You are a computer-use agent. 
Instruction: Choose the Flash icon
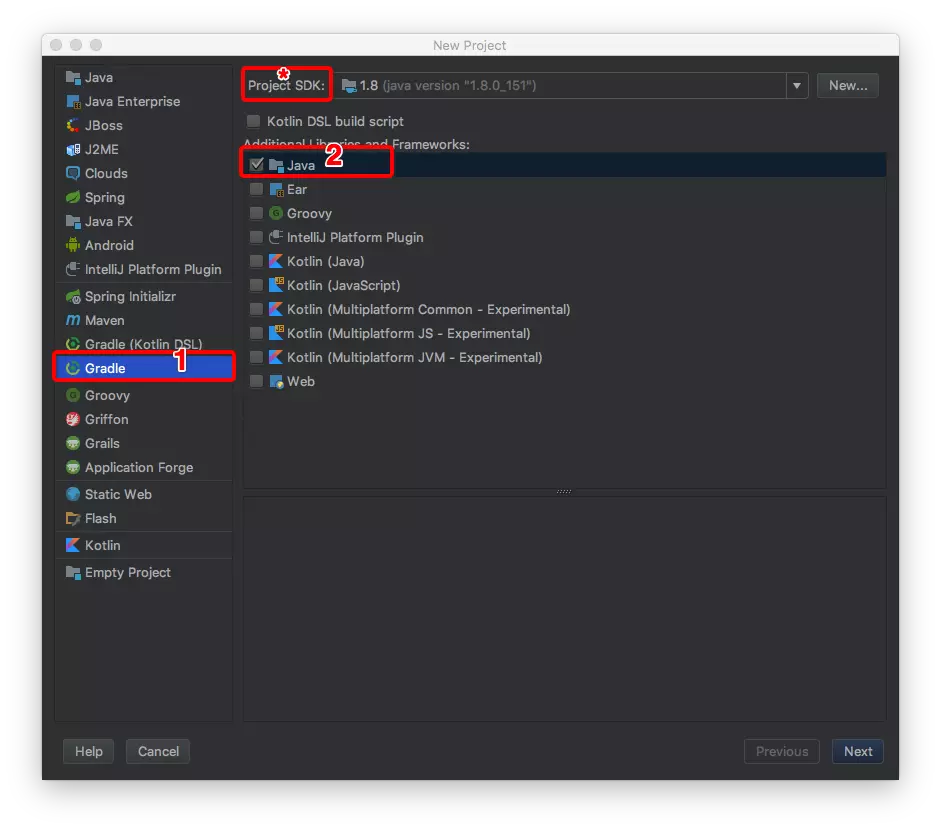point(73,519)
